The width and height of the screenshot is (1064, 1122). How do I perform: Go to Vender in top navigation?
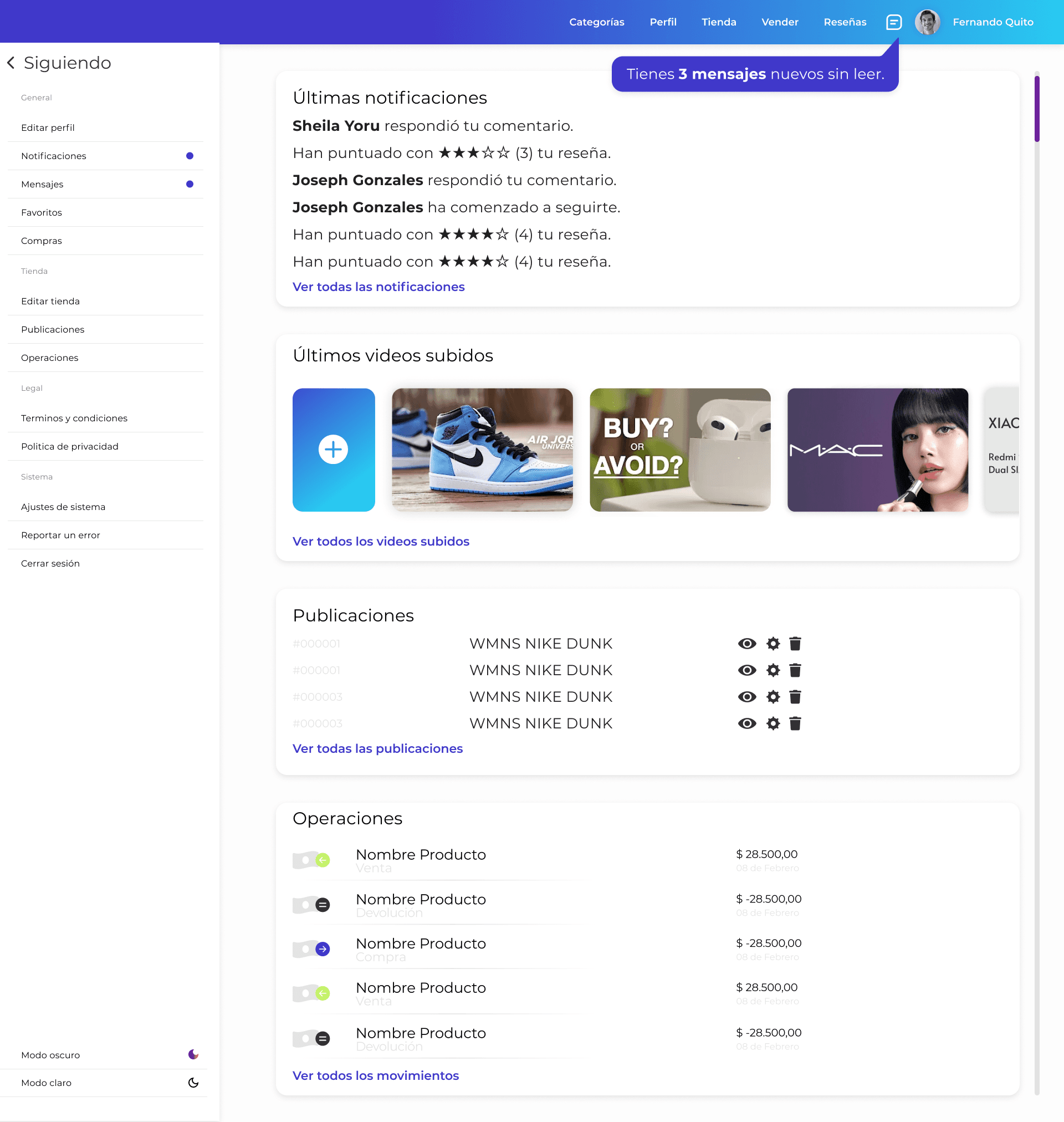(x=779, y=22)
